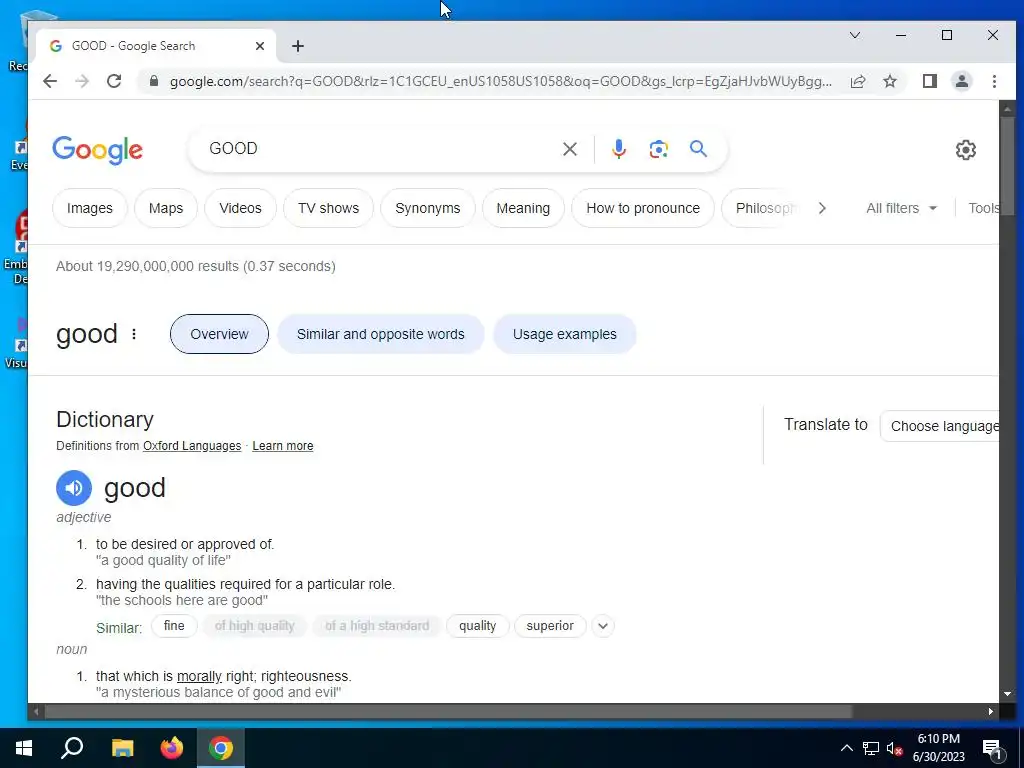Select the TV shows filter chip
The image size is (1024, 768).
[x=328, y=208]
